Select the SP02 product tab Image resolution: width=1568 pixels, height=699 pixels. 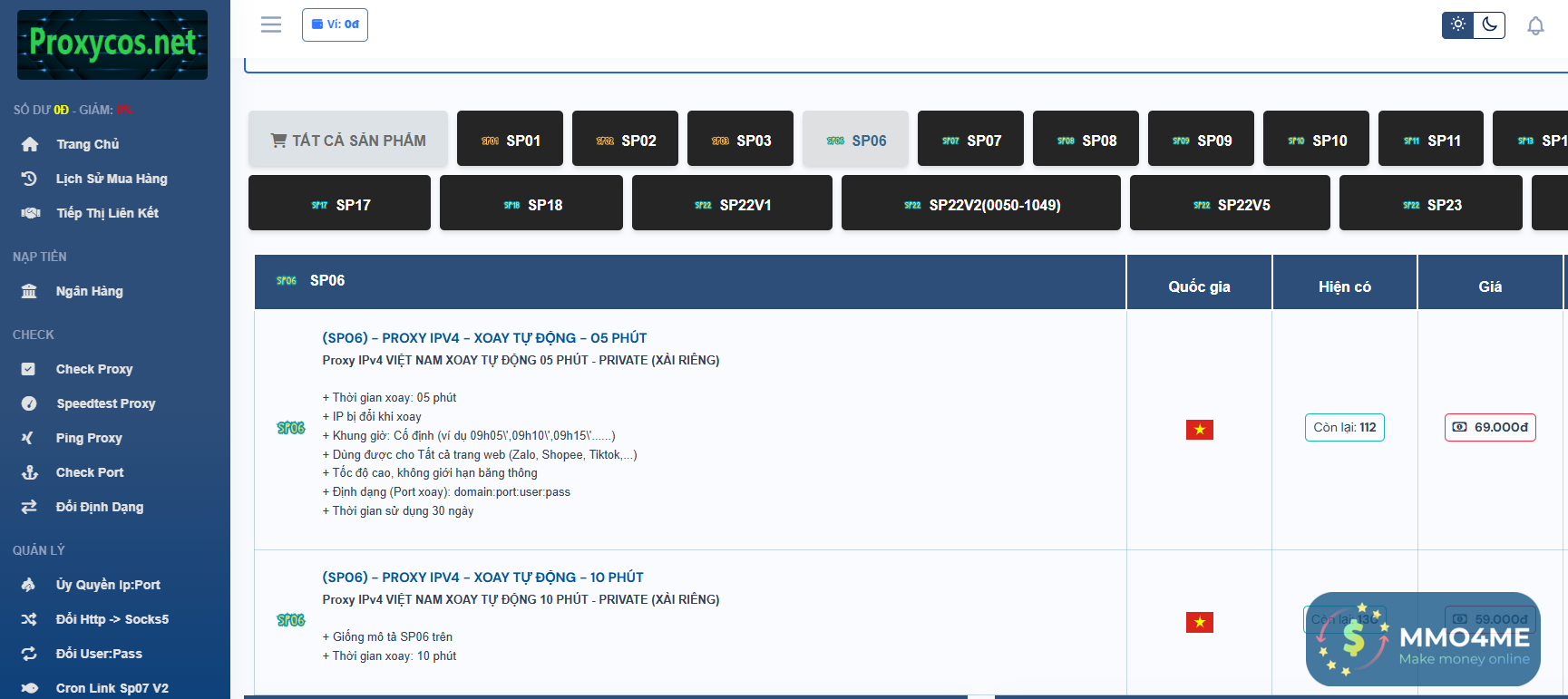(625, 139)
